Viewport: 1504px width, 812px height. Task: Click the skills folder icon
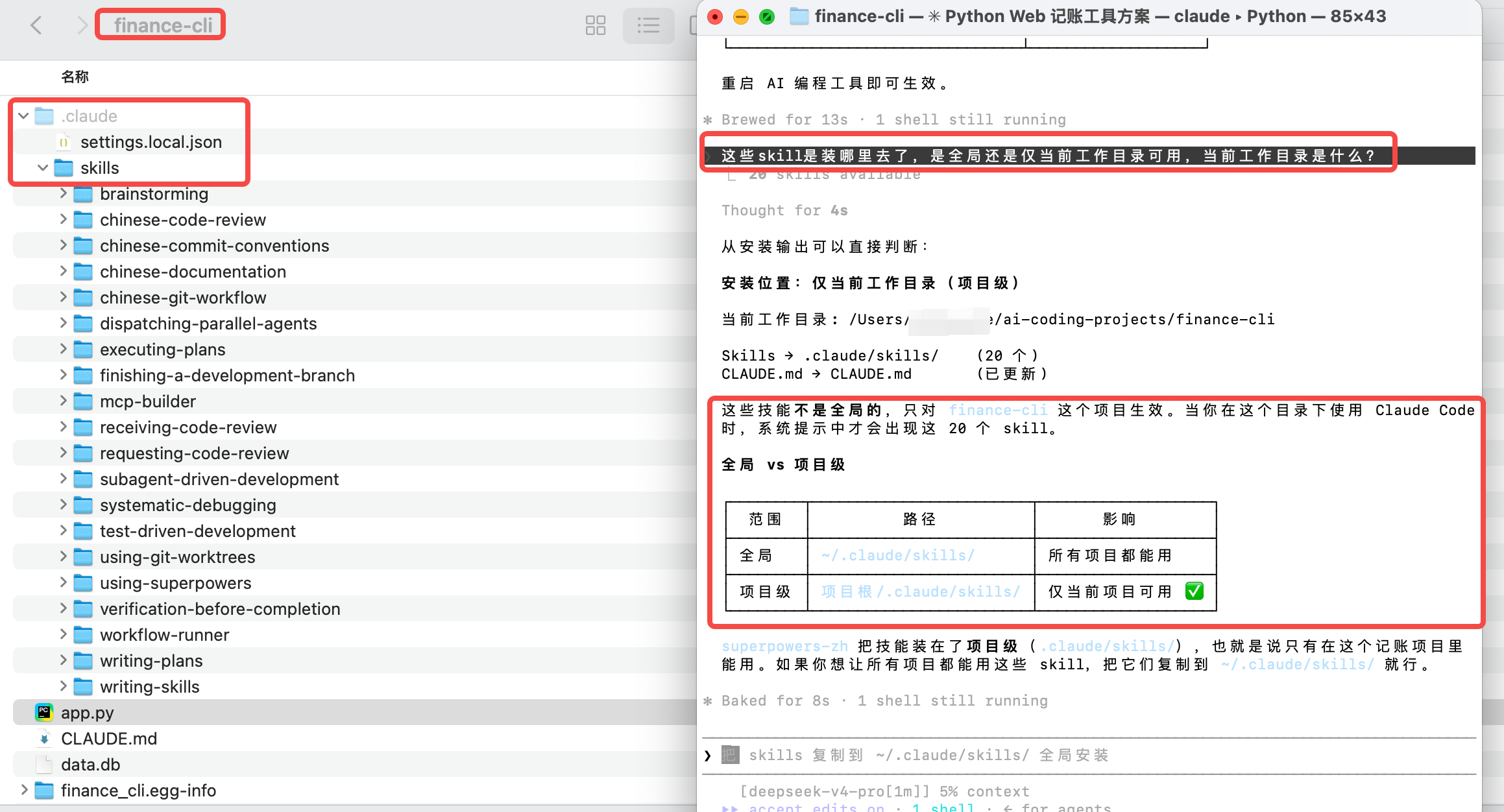click(x=64, y=168)
